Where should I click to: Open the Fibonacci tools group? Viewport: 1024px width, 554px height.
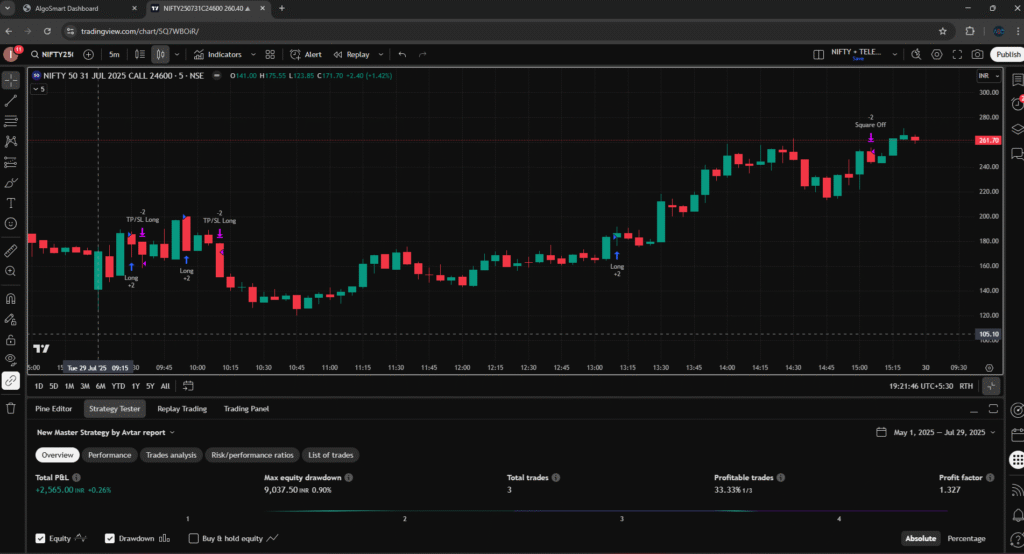pos(11,122)
